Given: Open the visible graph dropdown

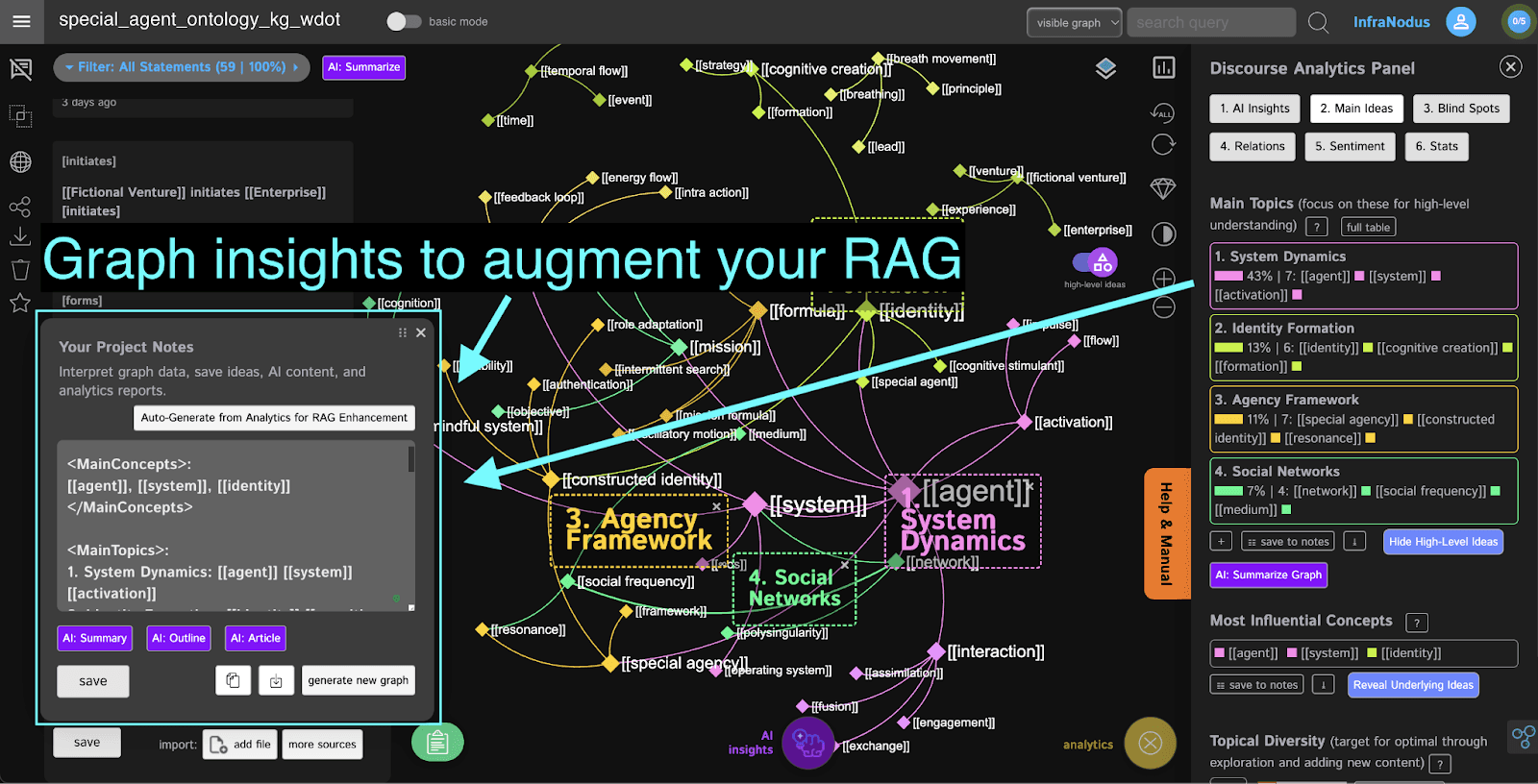Looking at the screenshot, I should [x=1075, y=22].
